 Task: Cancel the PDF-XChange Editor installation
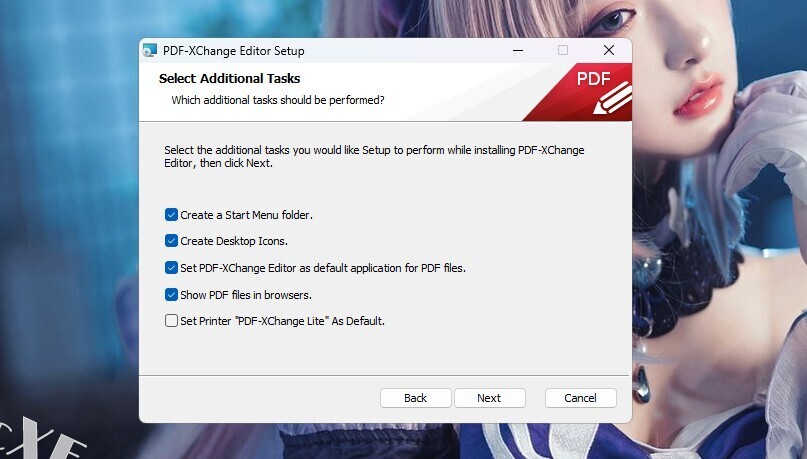(581, 398)
